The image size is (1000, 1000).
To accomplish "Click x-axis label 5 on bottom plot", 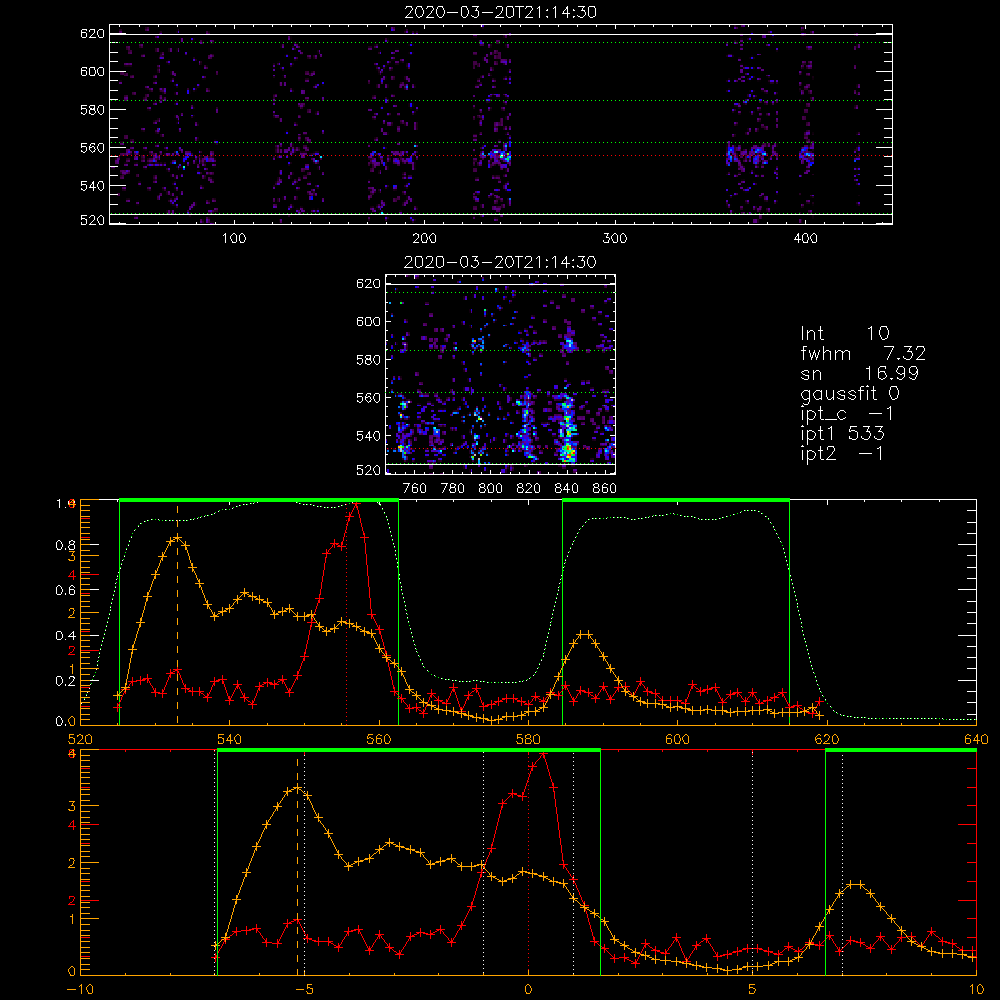I will [753, 989].
